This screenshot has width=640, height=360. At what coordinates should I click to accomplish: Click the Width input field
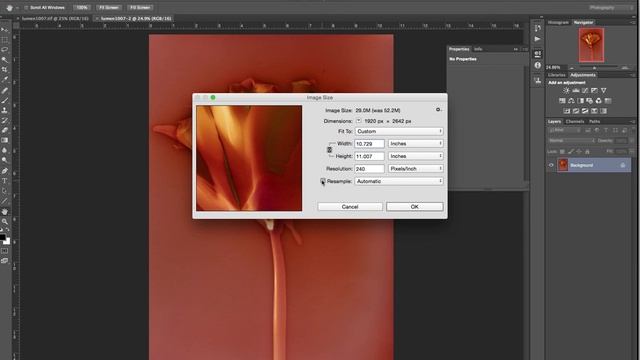pos(369,144)
